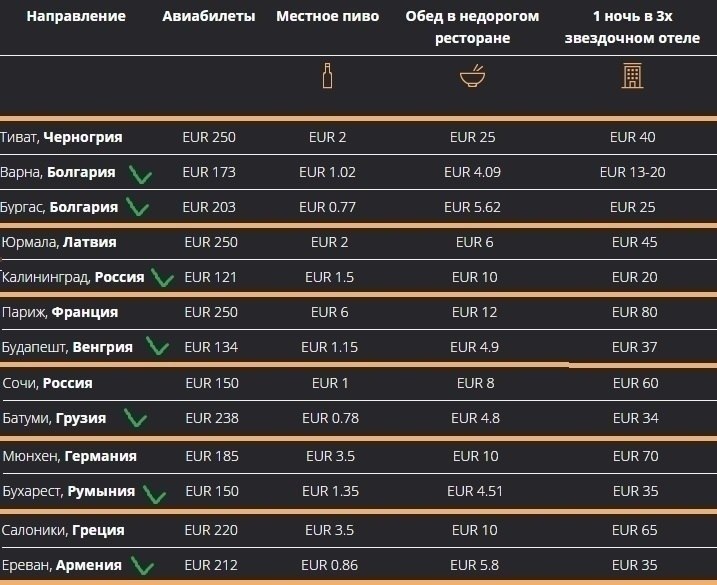Open the Париж, Франция destination
Screen dimensions: 717x585
(x=60, y=312)
